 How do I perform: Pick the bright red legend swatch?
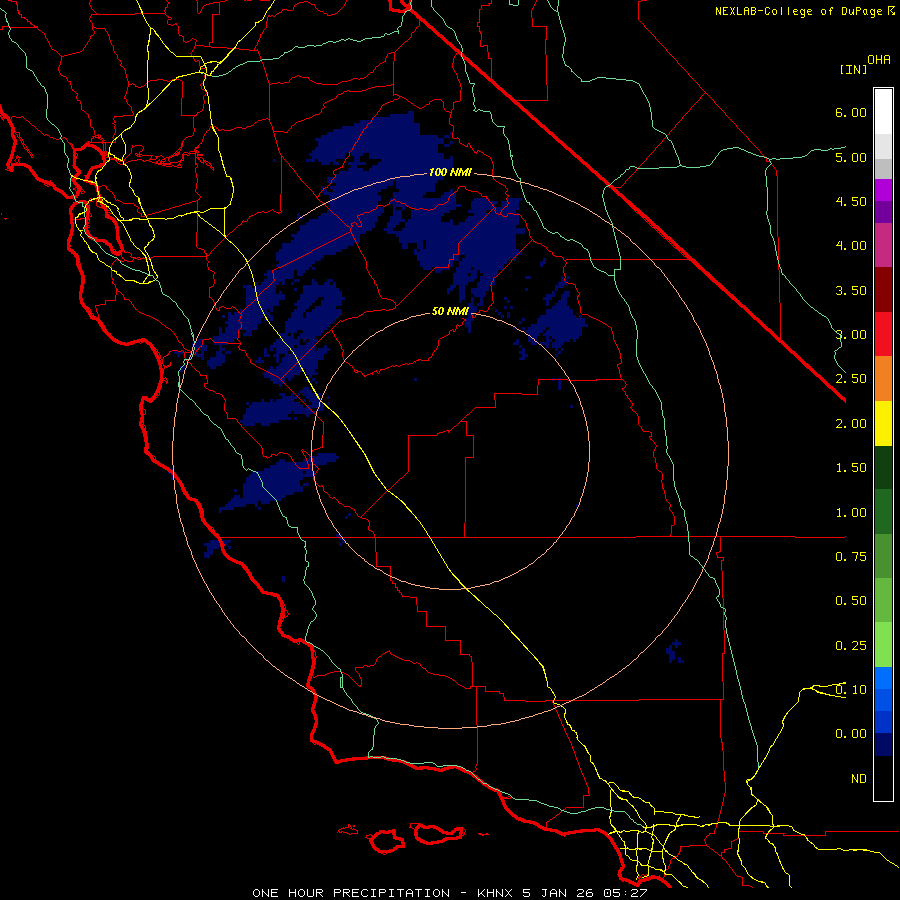[x=883, y=334]
